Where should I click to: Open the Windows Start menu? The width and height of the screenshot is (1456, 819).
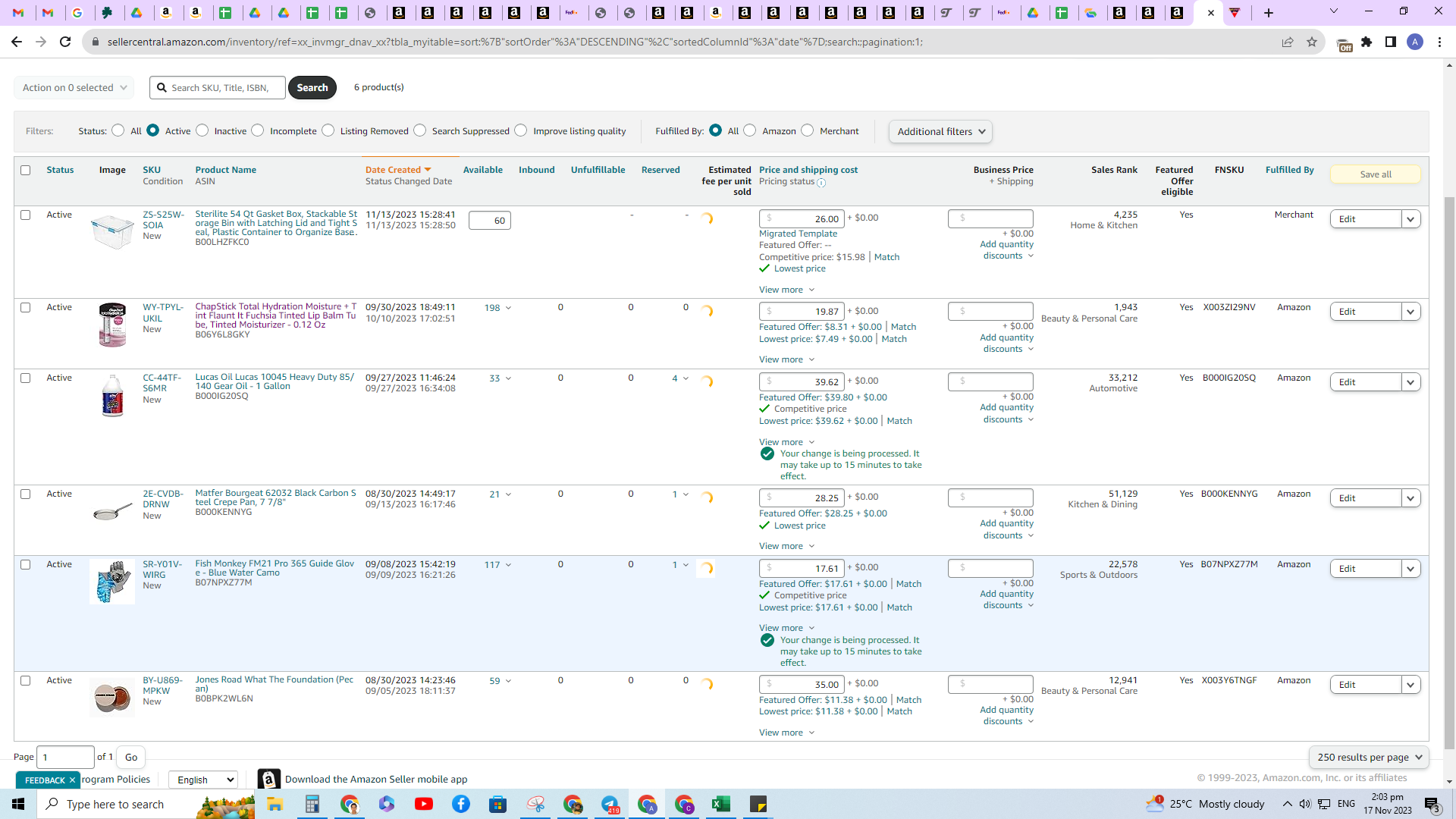[x=18, y=804]
